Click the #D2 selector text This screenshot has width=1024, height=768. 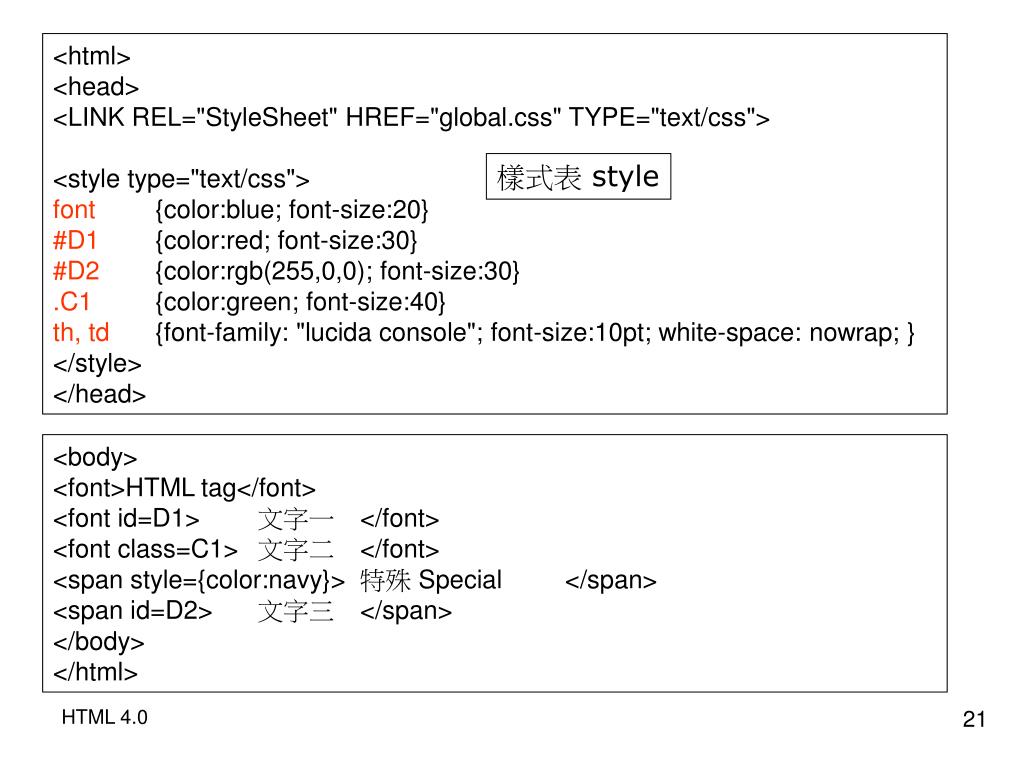tap(76, 271)
